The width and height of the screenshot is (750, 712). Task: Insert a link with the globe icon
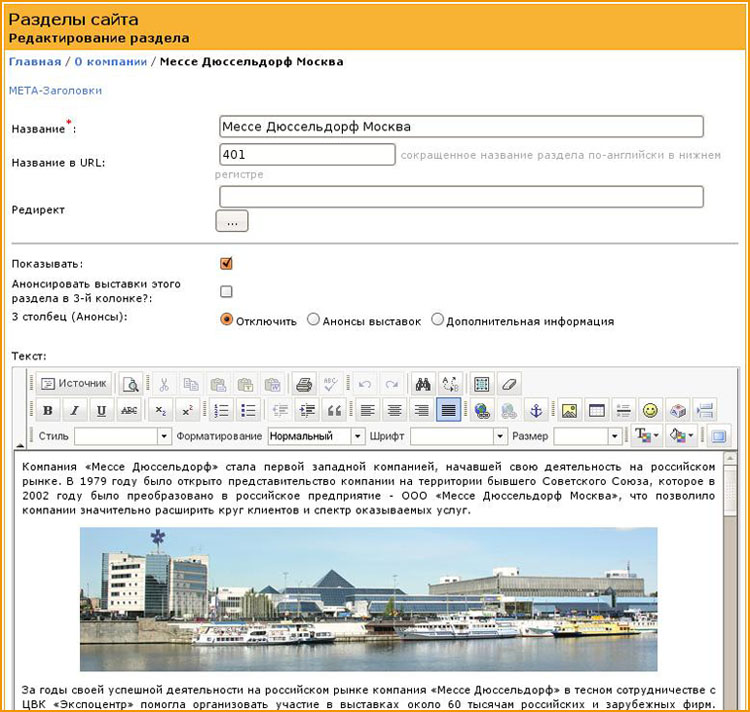coord(482,410)
